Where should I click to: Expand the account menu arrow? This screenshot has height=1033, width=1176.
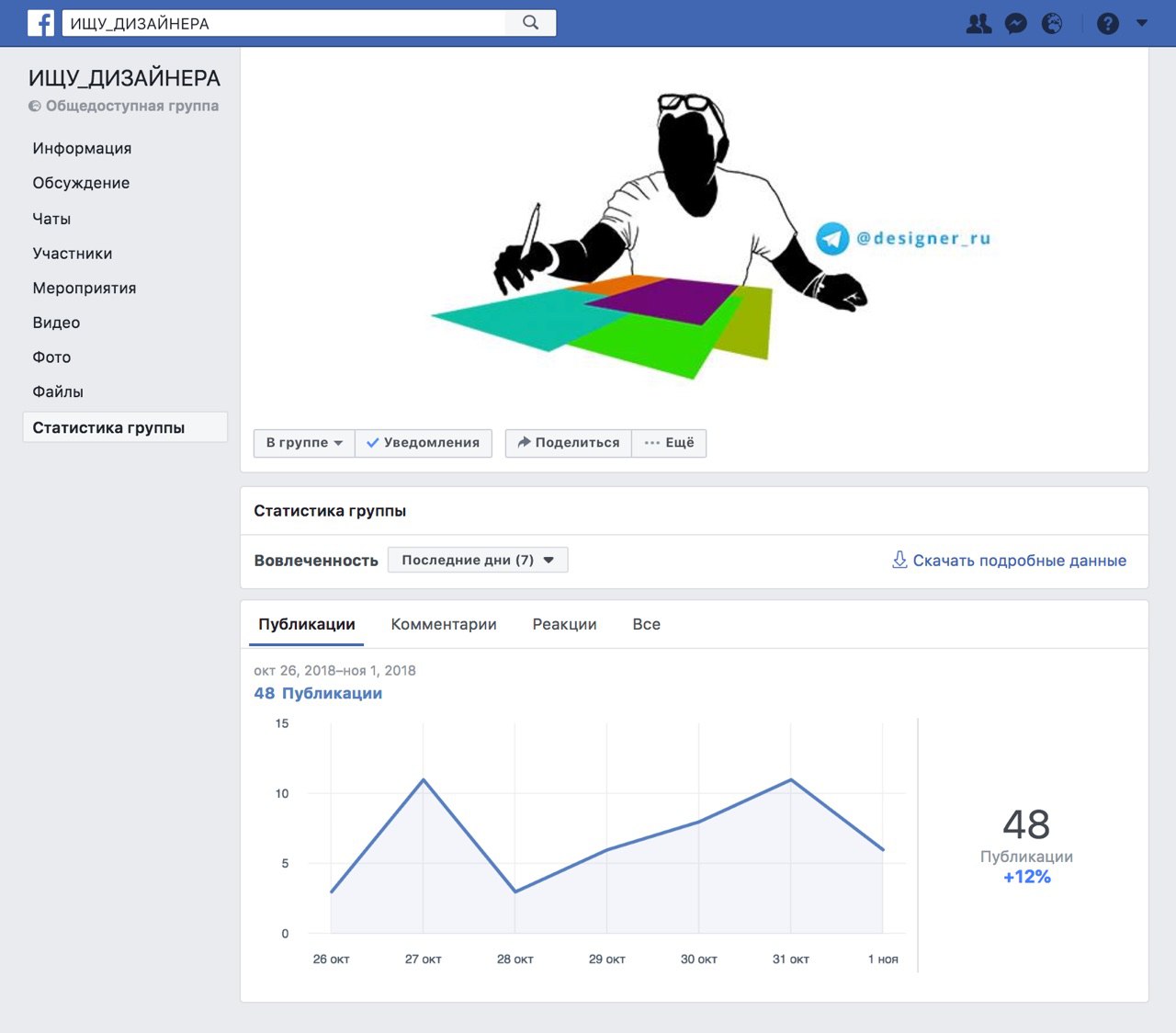(1142, 23)
